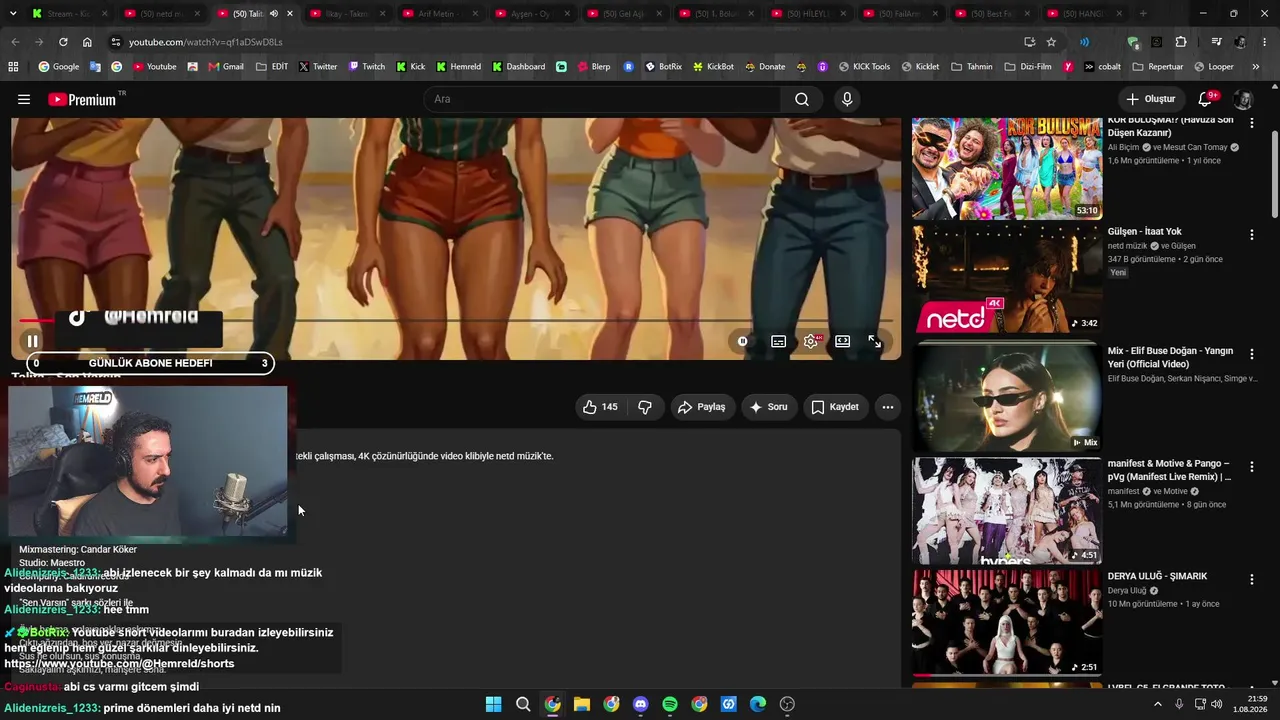Image resolution: width=1280 pixels, height=720 pixels.
Task: Open manifest & Motive & Pango video title
Action: [x=1169, y=470]
